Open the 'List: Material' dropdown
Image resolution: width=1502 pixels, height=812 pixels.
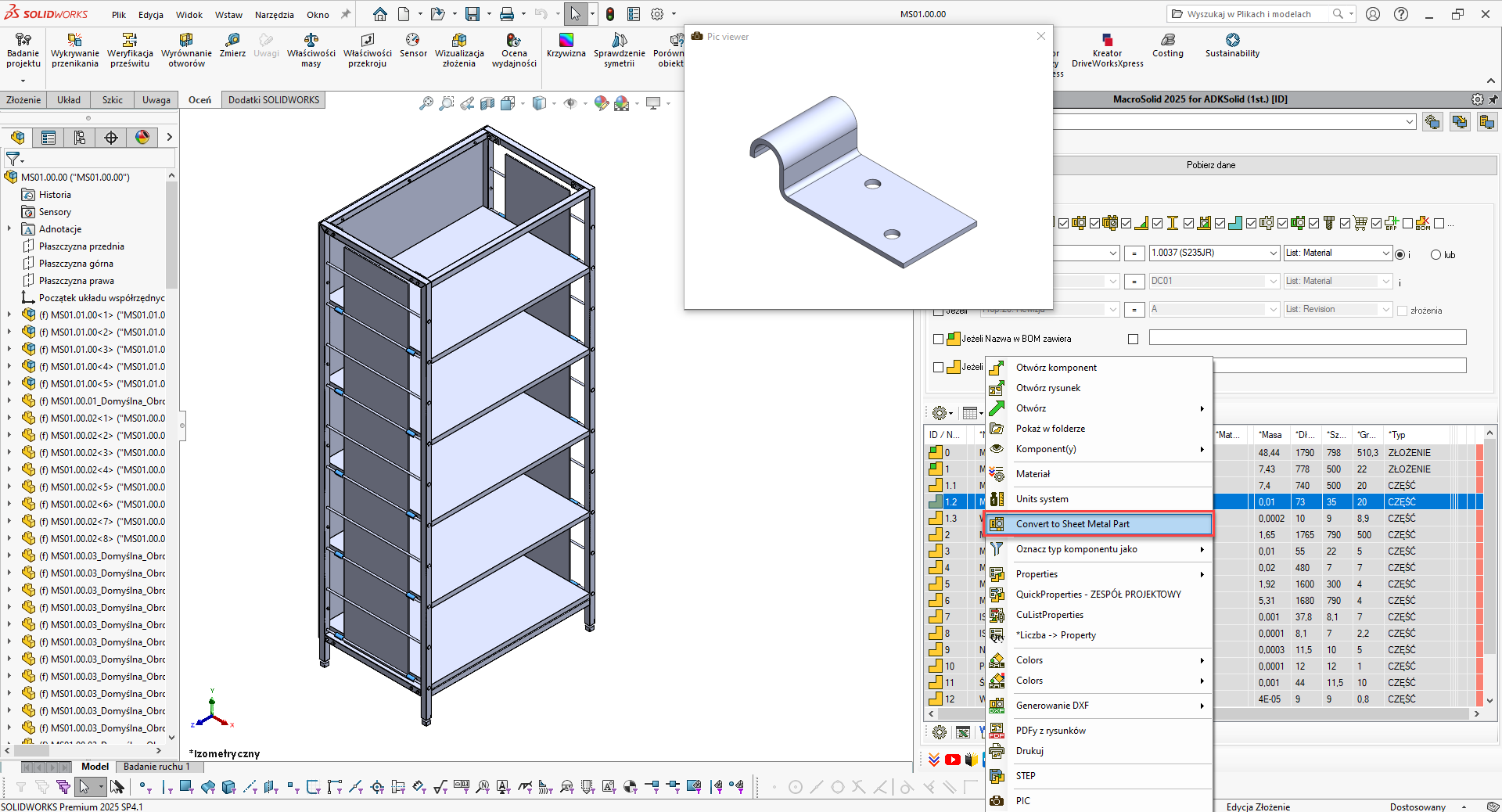click(x=1385, y=253)
